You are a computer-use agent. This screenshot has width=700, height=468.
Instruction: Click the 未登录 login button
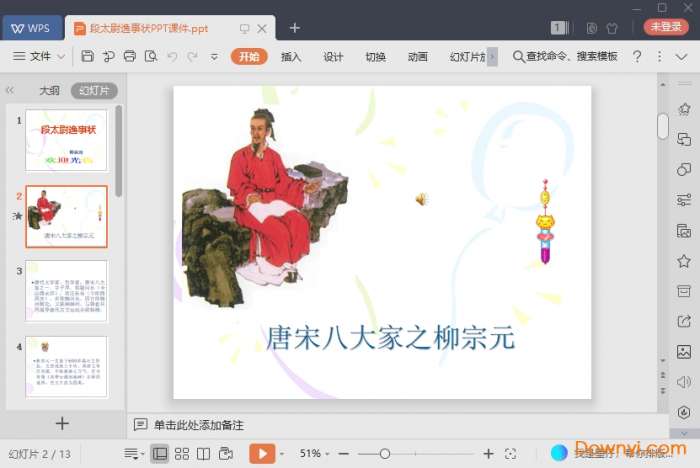click(x=666, y=27)
